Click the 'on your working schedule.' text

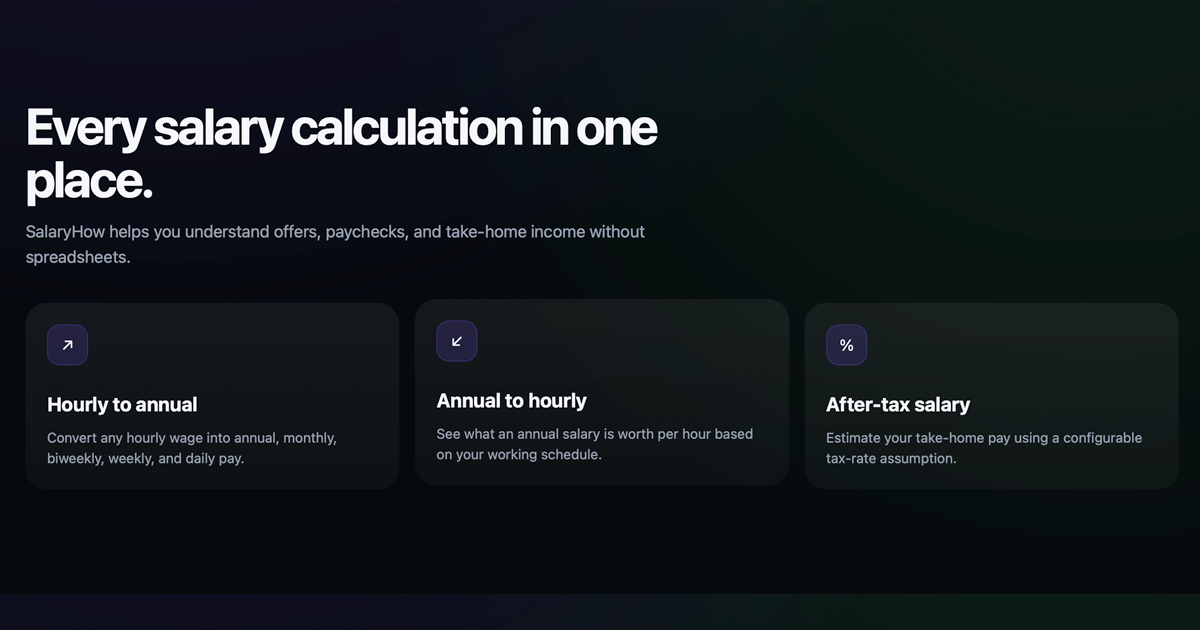tap(519, 455)
